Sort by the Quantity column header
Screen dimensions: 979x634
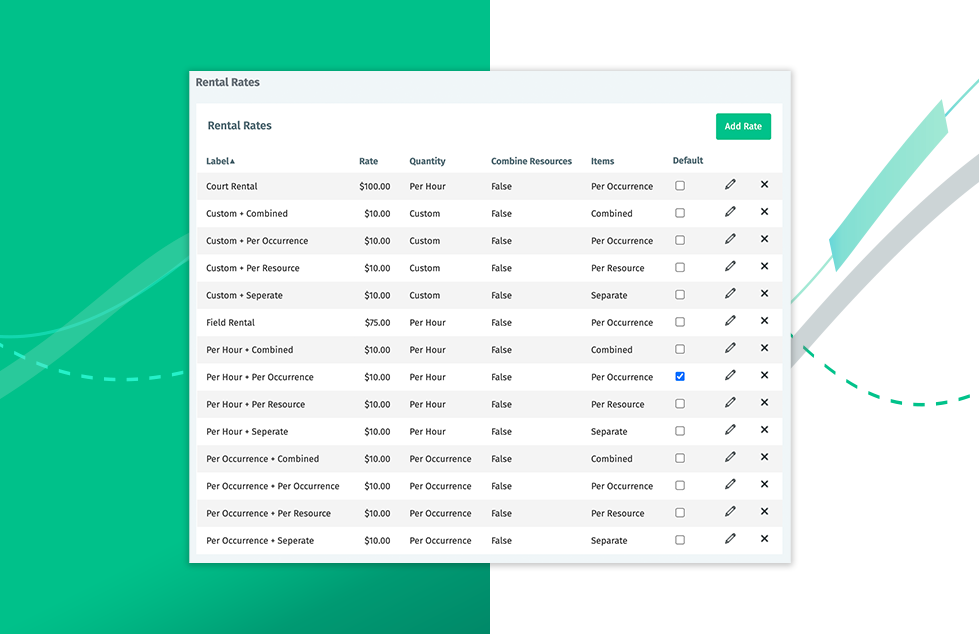click(x=427, y=161)
